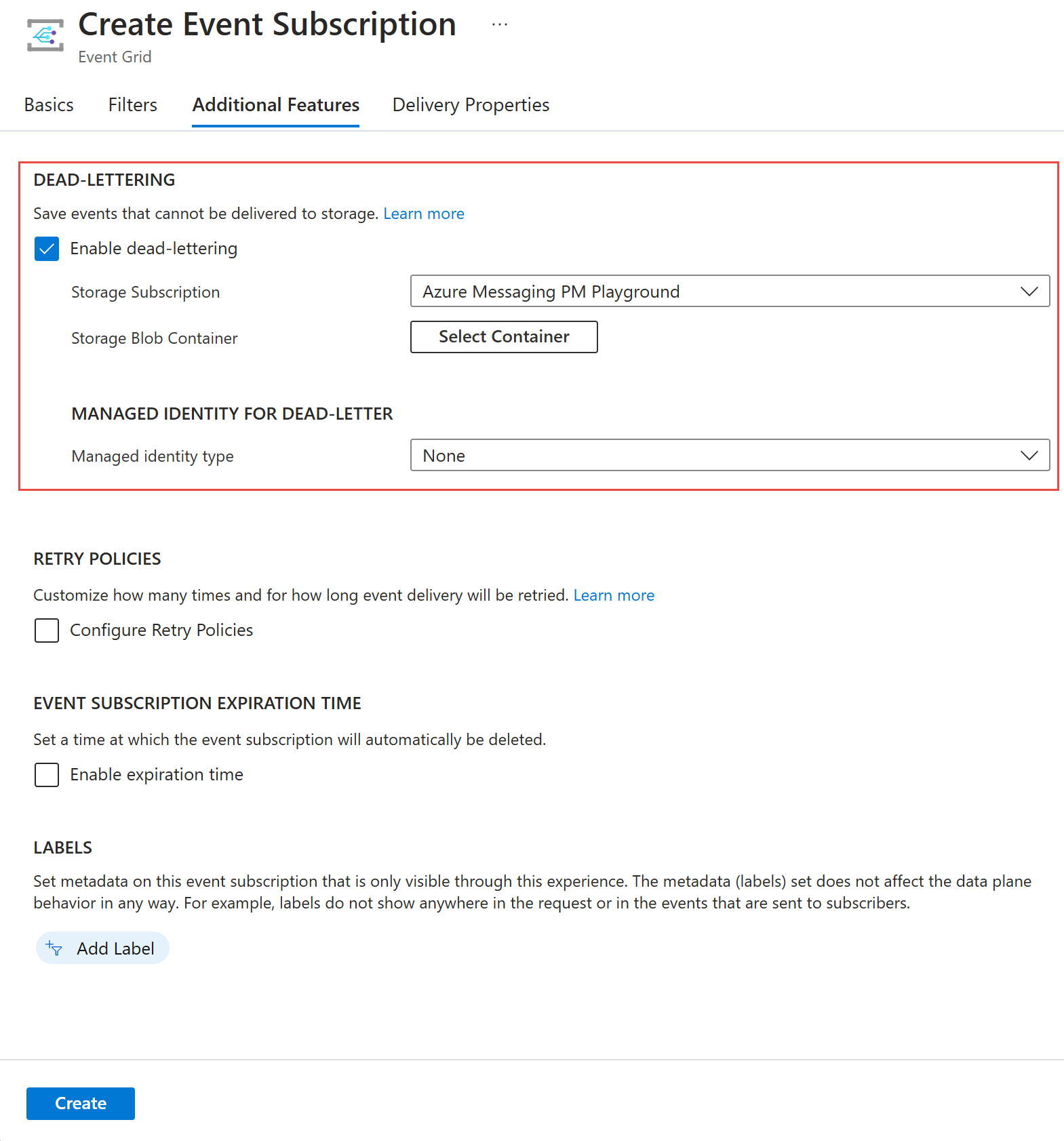Open retry policies Learn more link

pyautogui.click(x=614, y=595)
